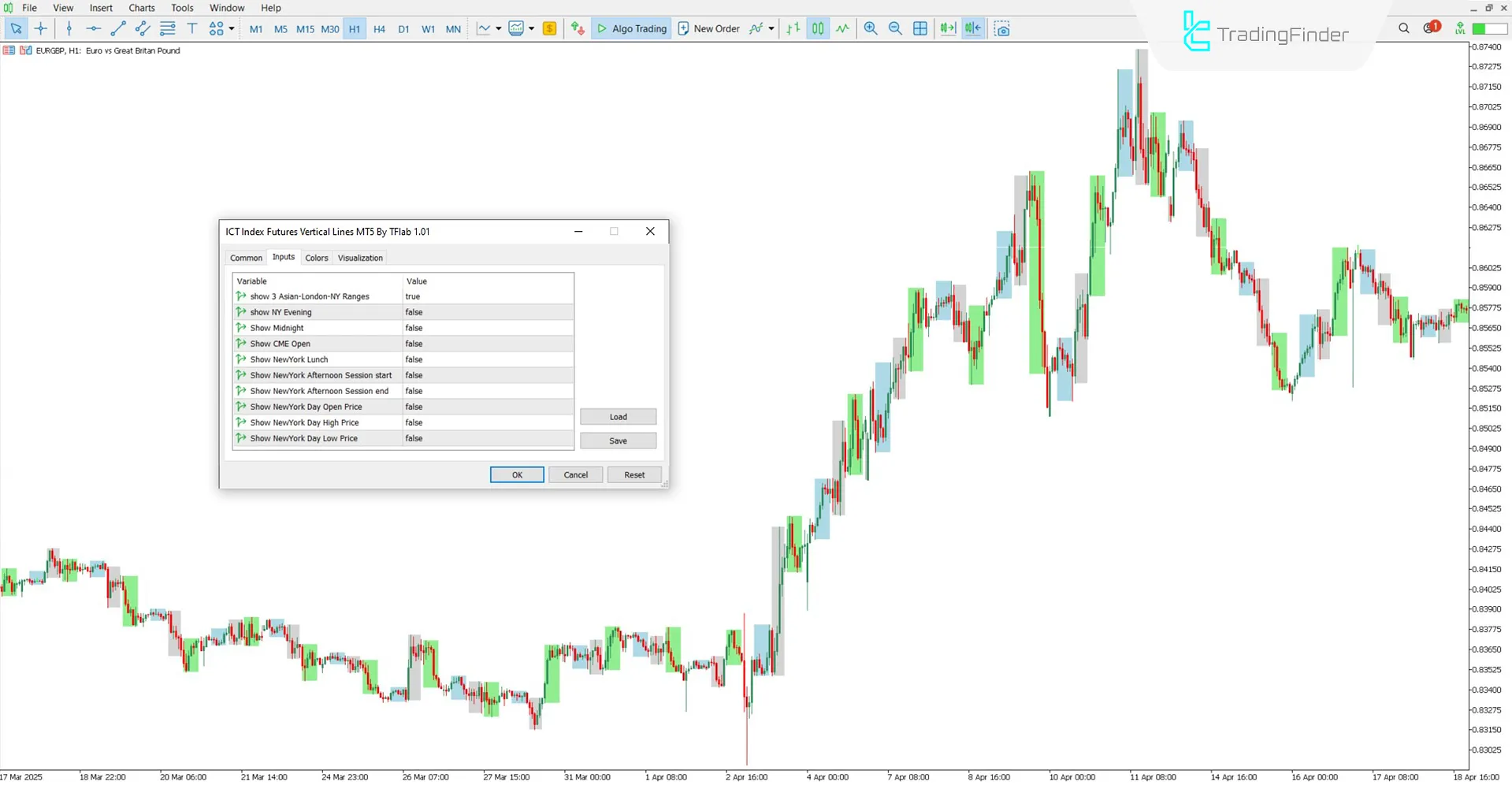The height and width of the screenshot is (785, 1512).
Task: Enable auto scroll to chart end
Action: pos(947,28)
